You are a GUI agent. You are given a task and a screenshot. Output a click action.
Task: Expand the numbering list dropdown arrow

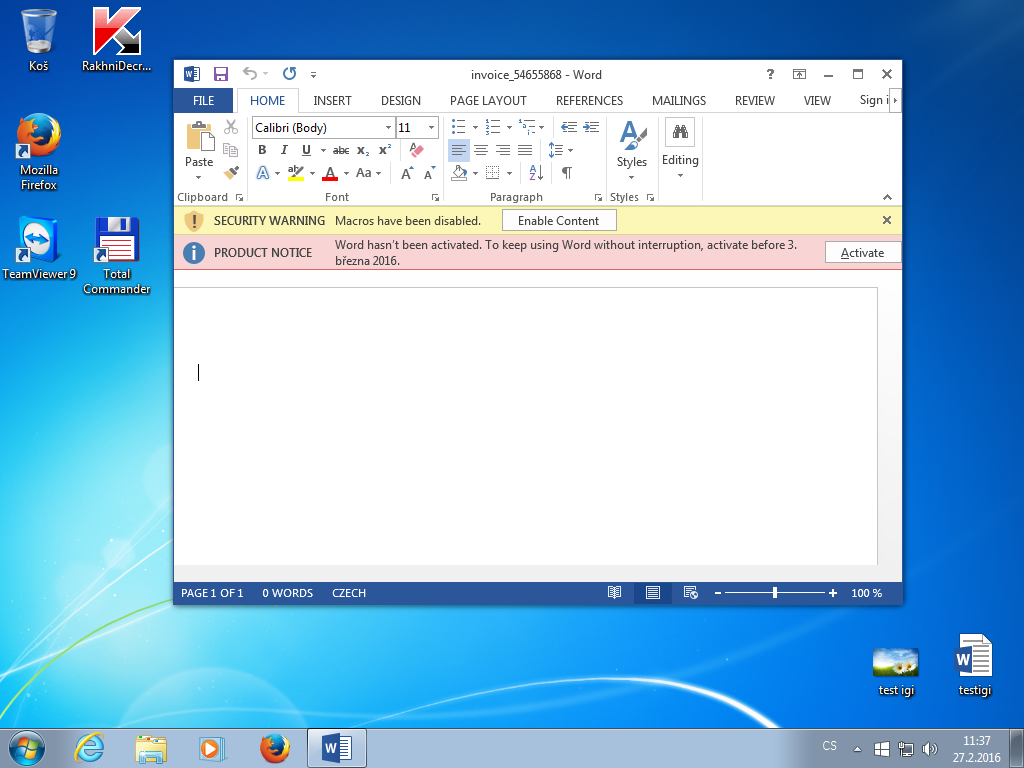509,127
